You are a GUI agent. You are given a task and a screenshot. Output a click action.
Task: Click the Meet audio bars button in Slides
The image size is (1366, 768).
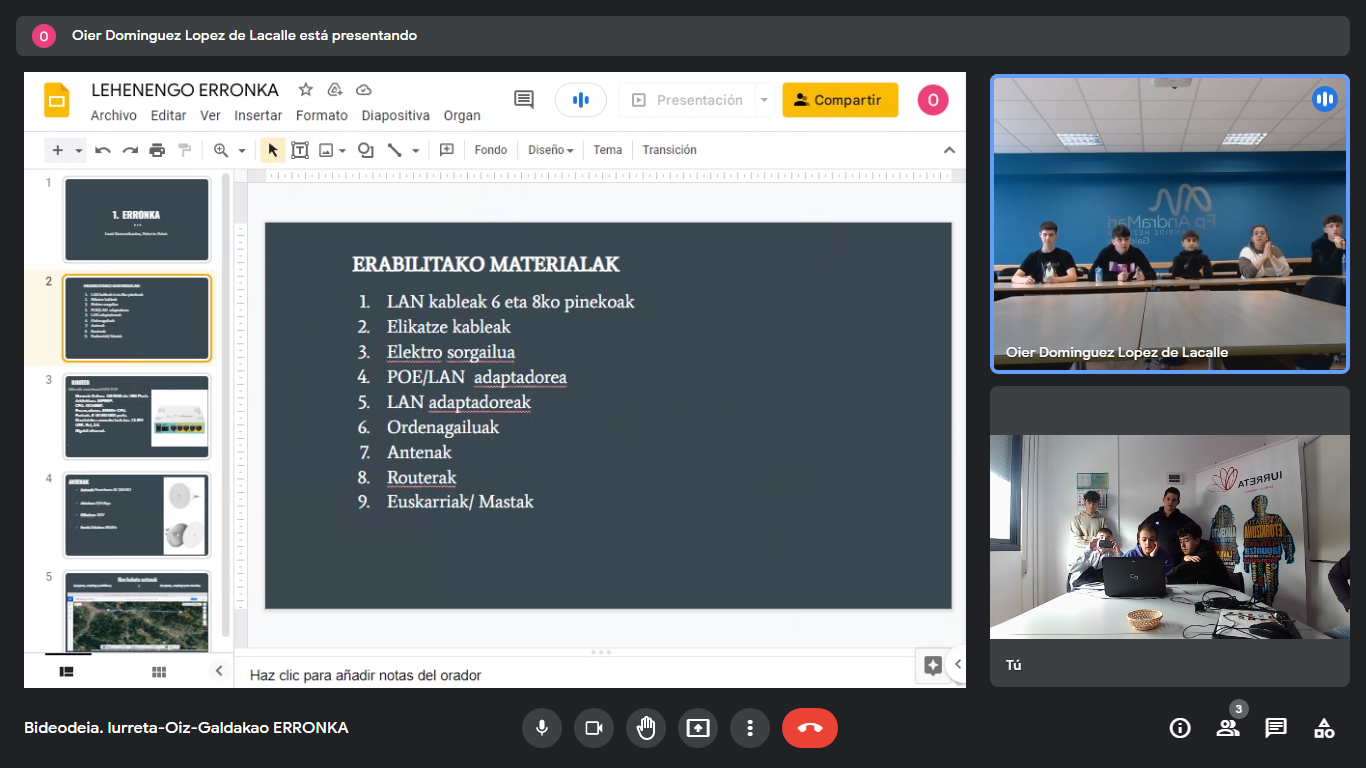(581, 100)
